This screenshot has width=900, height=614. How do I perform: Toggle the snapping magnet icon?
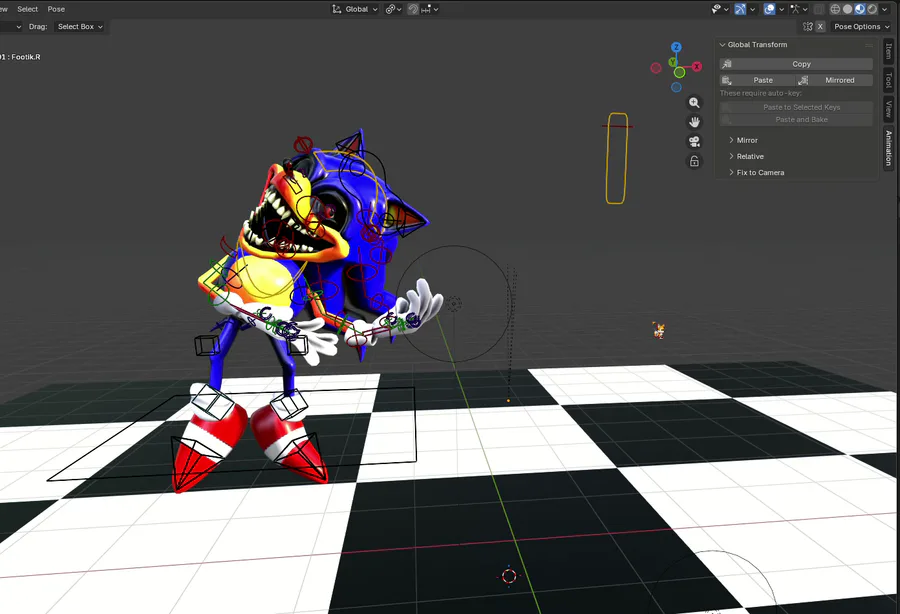click(x=413, y=9)
